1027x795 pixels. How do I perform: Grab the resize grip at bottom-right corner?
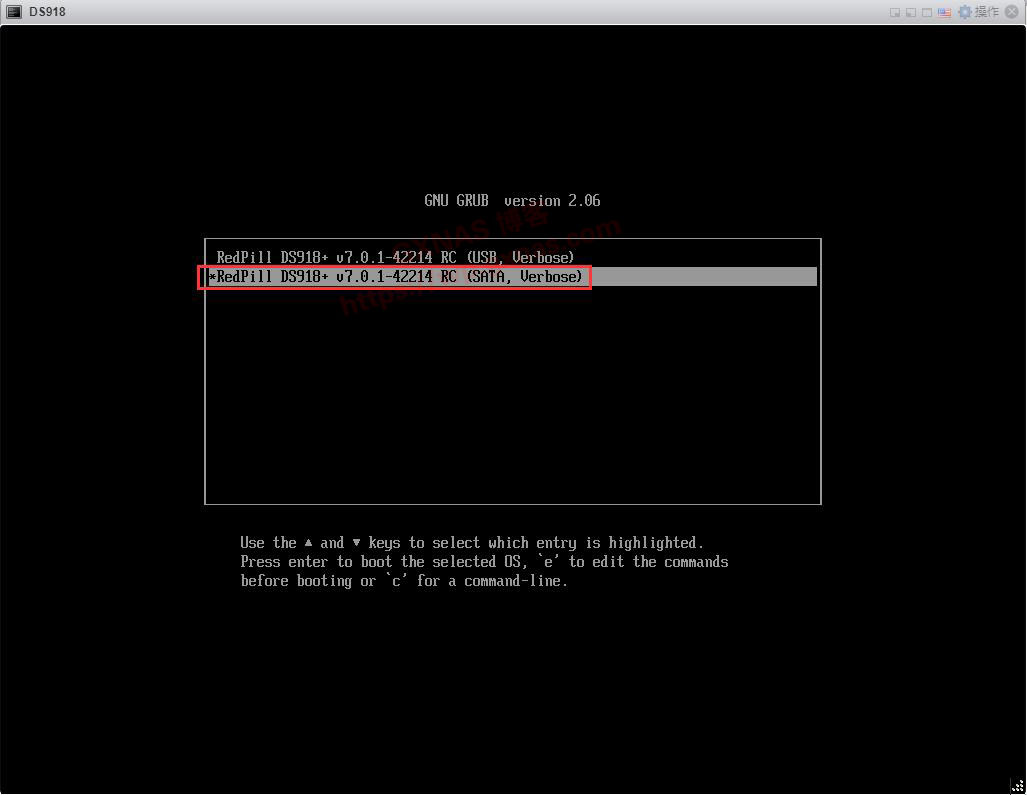click(1017, 785)
